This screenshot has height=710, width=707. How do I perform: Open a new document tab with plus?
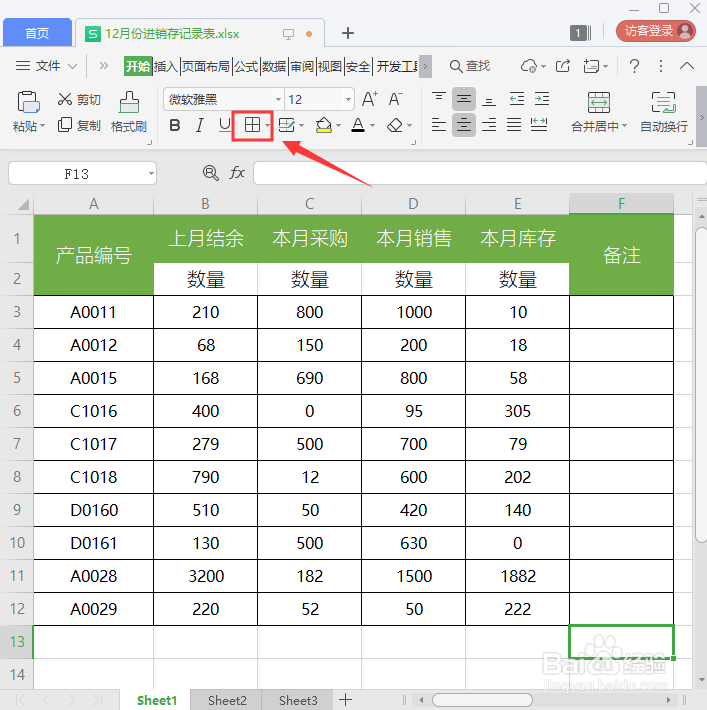pyautogui.click(x=347, y=33)
